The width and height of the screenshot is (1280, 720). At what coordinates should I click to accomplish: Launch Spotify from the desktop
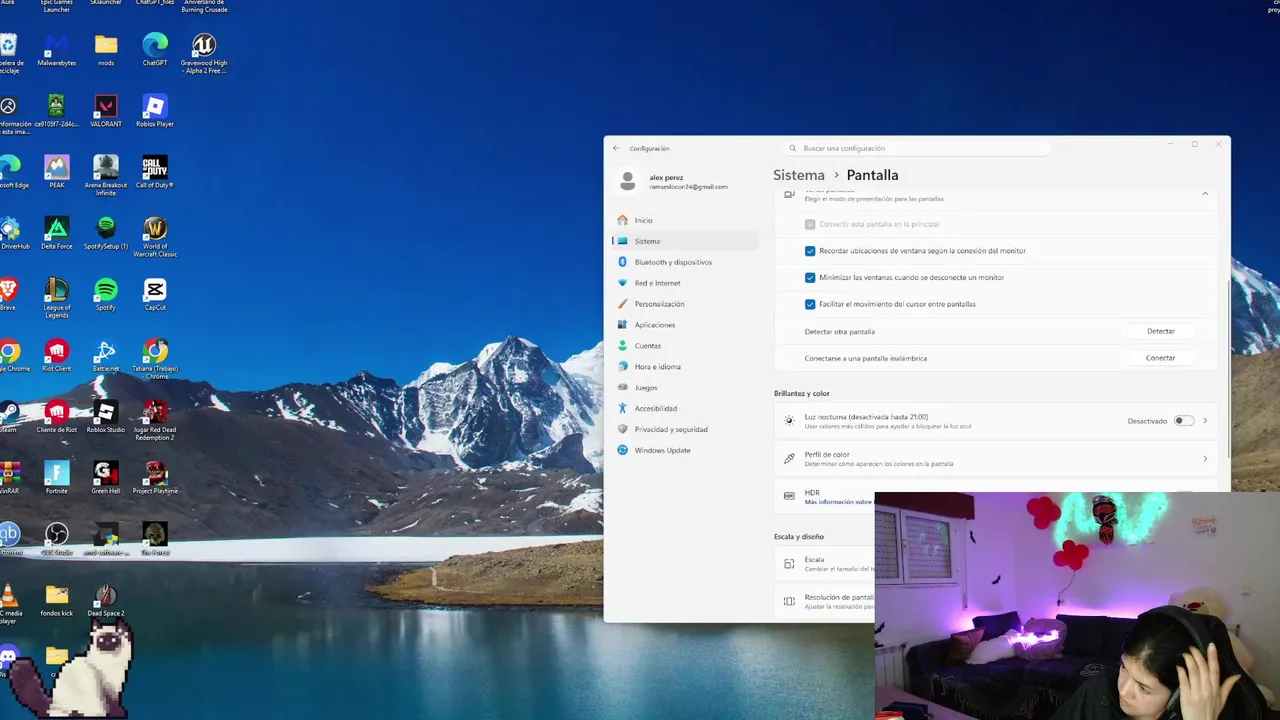(x=106, y=294)
